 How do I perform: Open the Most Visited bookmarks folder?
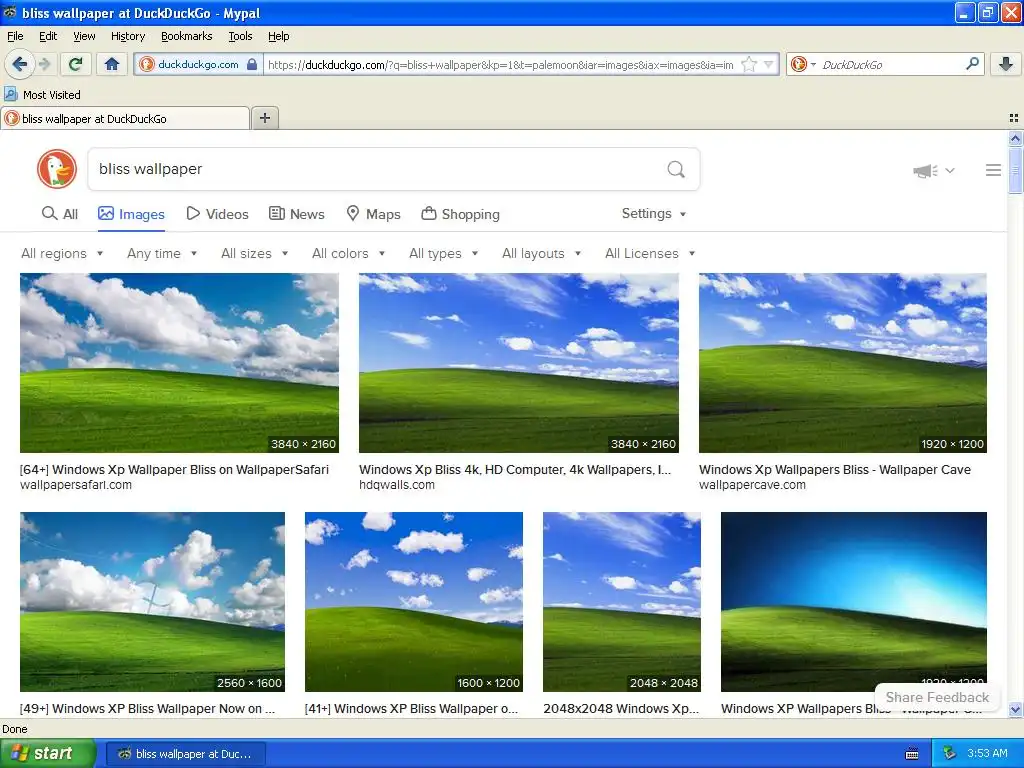point(42,95)
